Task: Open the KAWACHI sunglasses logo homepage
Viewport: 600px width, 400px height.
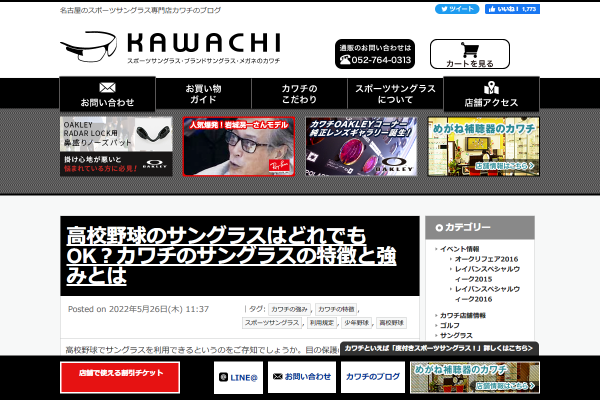Action: [x=170, y=47]
